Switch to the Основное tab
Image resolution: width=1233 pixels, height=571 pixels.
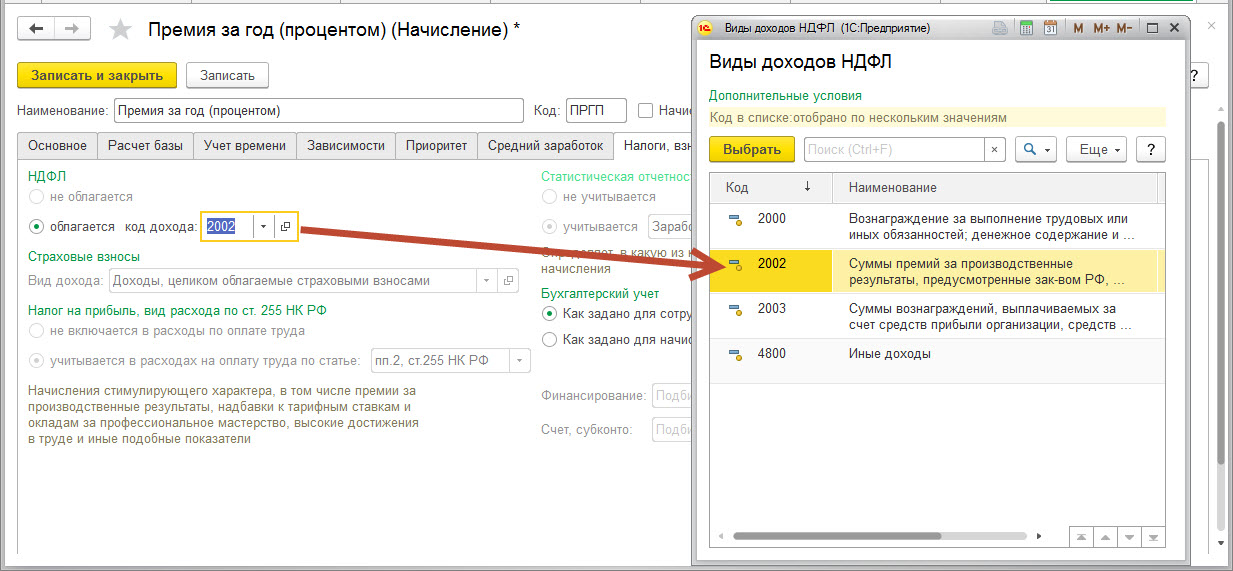click(x=57, y=145)
